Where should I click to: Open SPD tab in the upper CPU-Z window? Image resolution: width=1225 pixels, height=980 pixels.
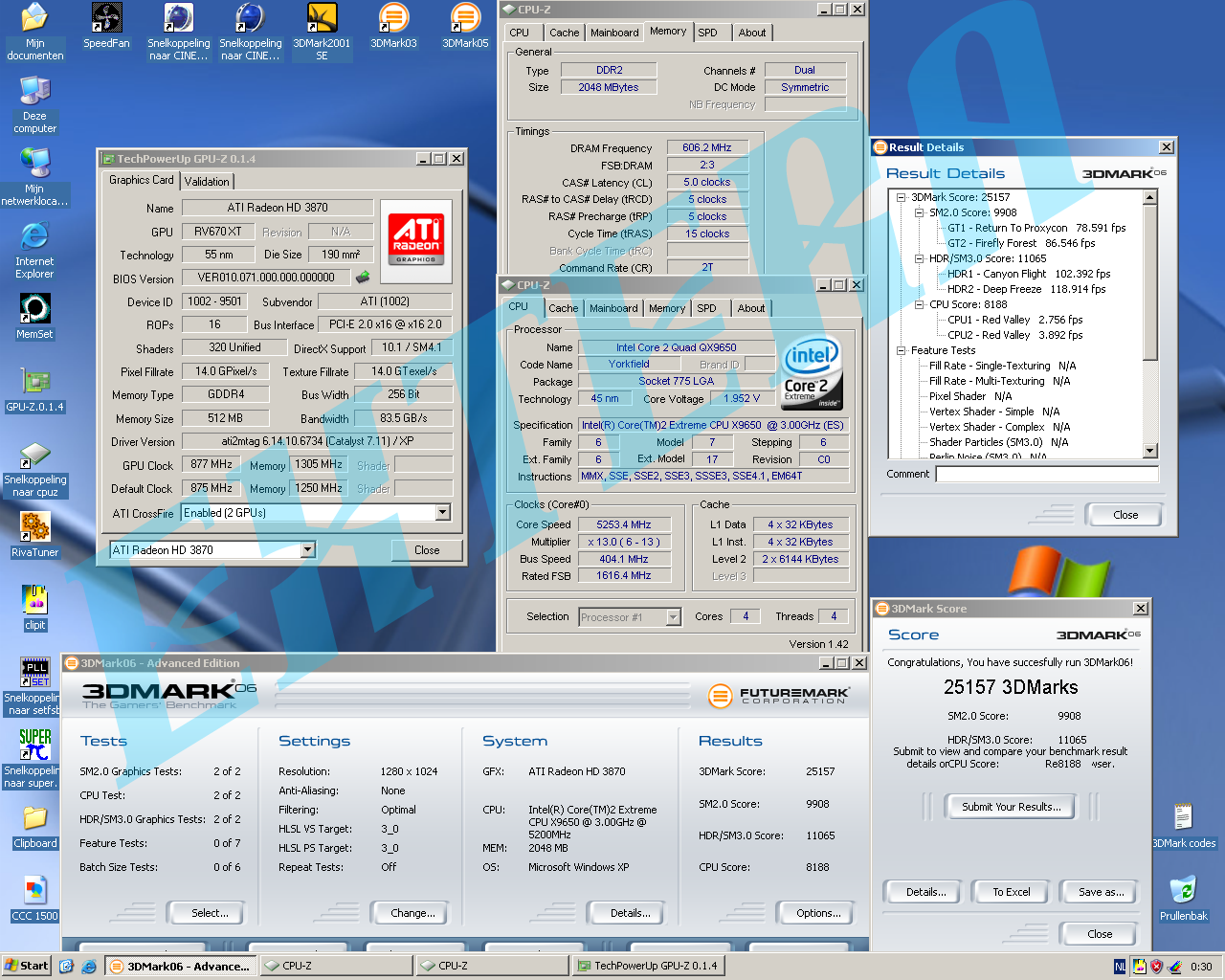707,33
